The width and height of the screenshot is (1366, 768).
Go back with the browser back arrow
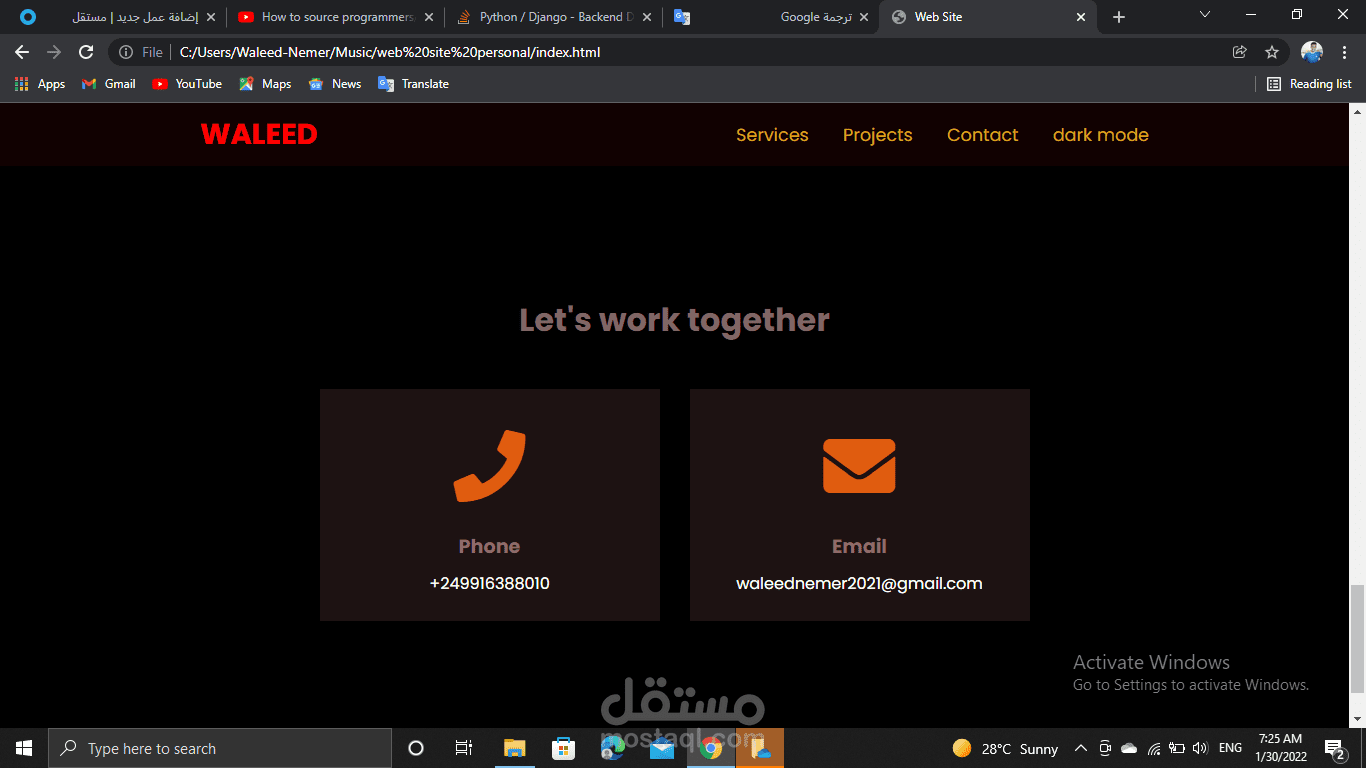[22, 52]
